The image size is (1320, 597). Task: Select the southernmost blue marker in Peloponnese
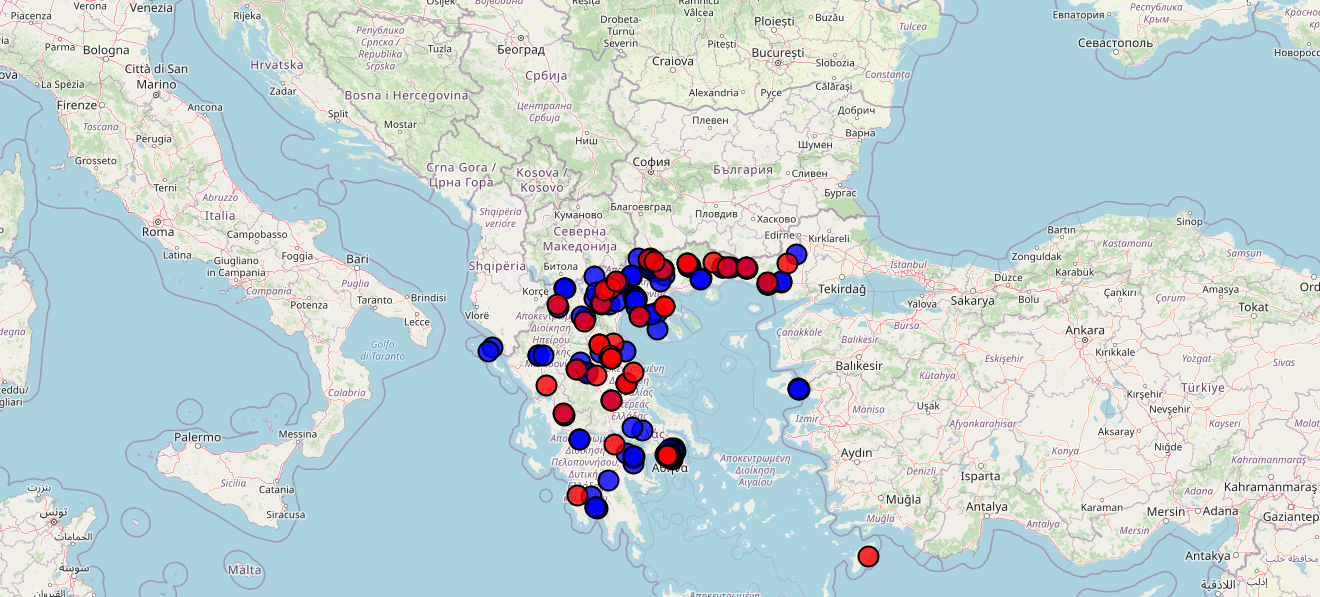point(596,508)
